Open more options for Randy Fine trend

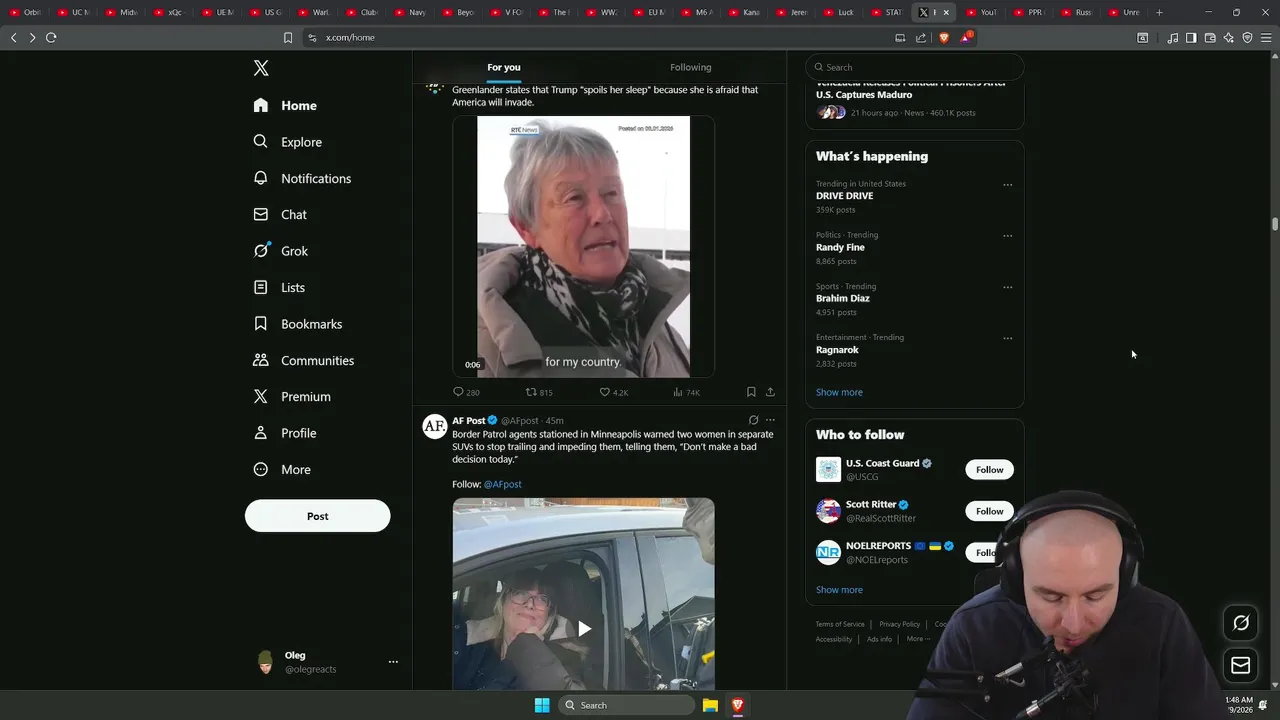1007,236
